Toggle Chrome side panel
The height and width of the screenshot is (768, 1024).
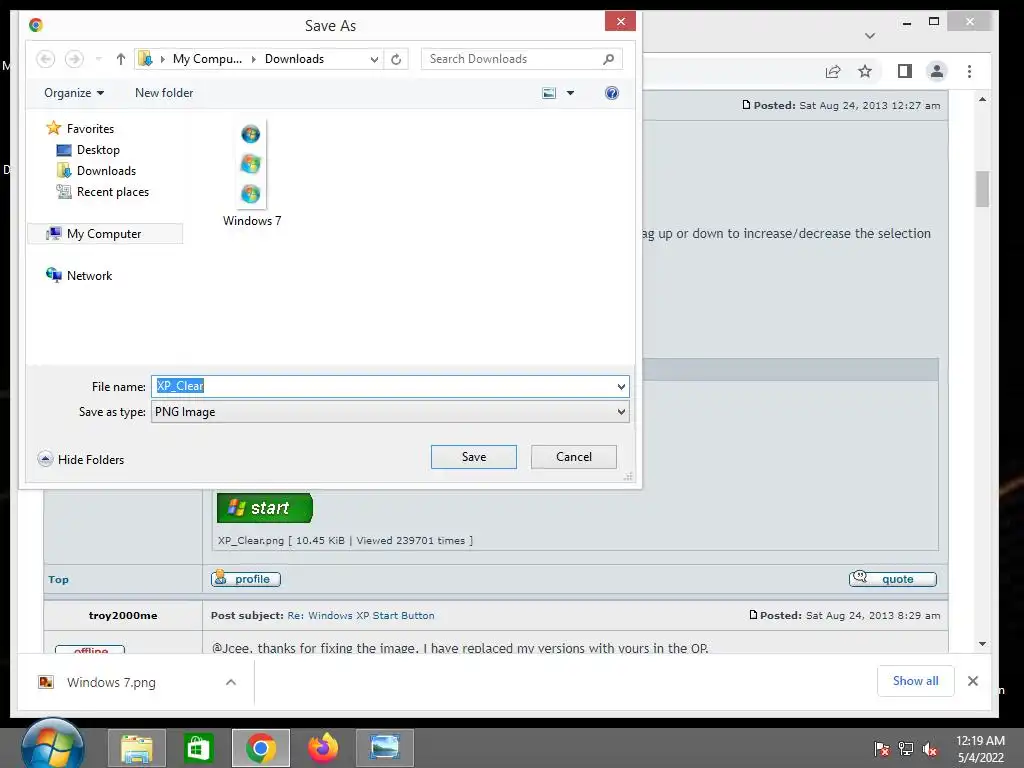(x=904, y=71)
